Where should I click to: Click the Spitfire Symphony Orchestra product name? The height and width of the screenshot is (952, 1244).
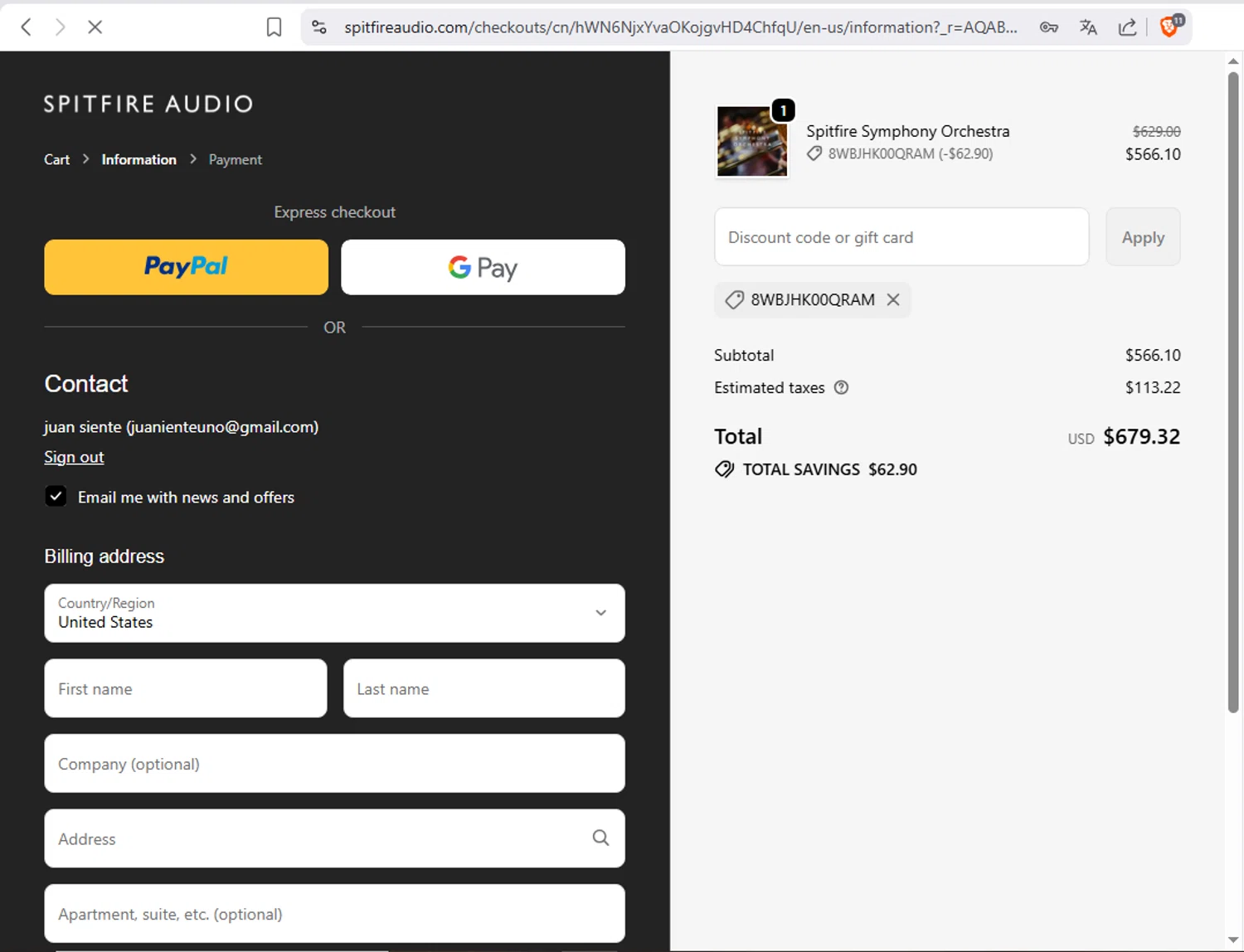click(x=908, y=131)
